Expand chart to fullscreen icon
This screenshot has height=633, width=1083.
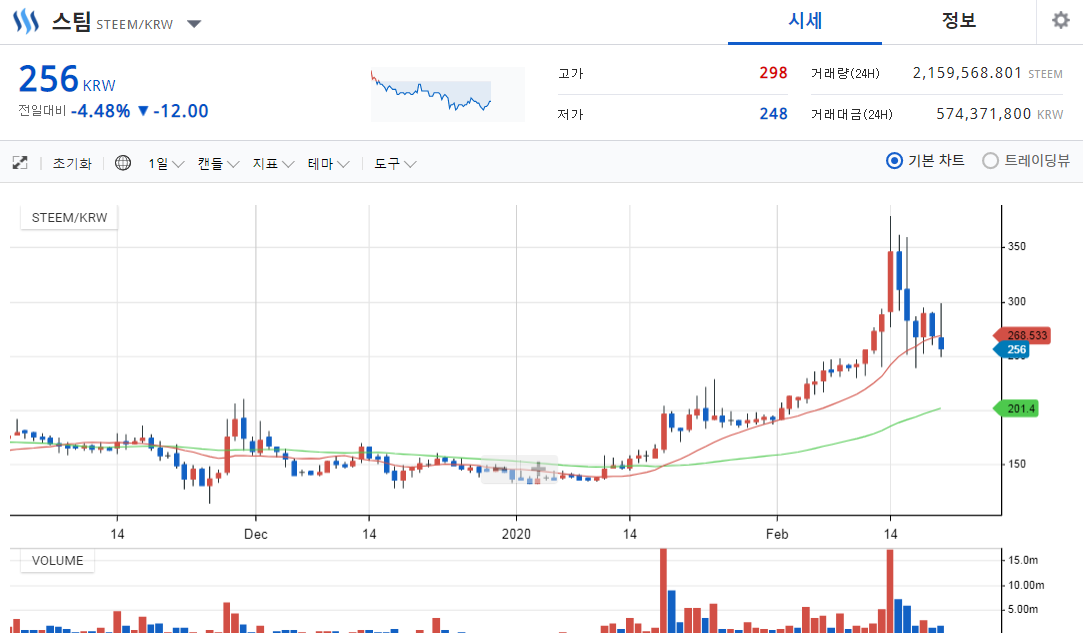20,163
